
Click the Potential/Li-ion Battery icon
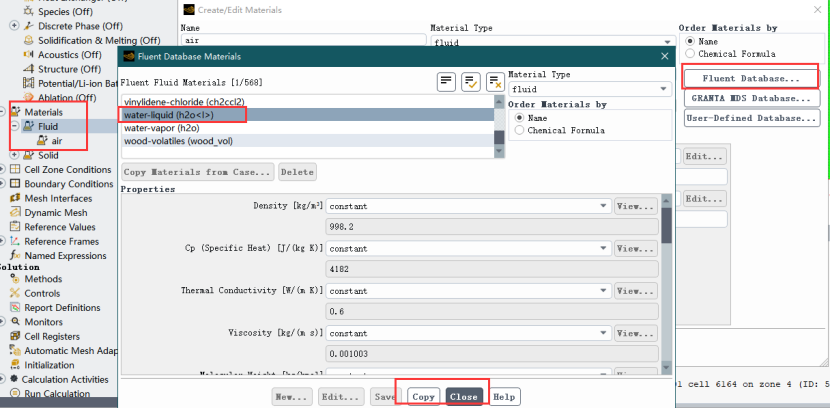(x=29, y=83)
